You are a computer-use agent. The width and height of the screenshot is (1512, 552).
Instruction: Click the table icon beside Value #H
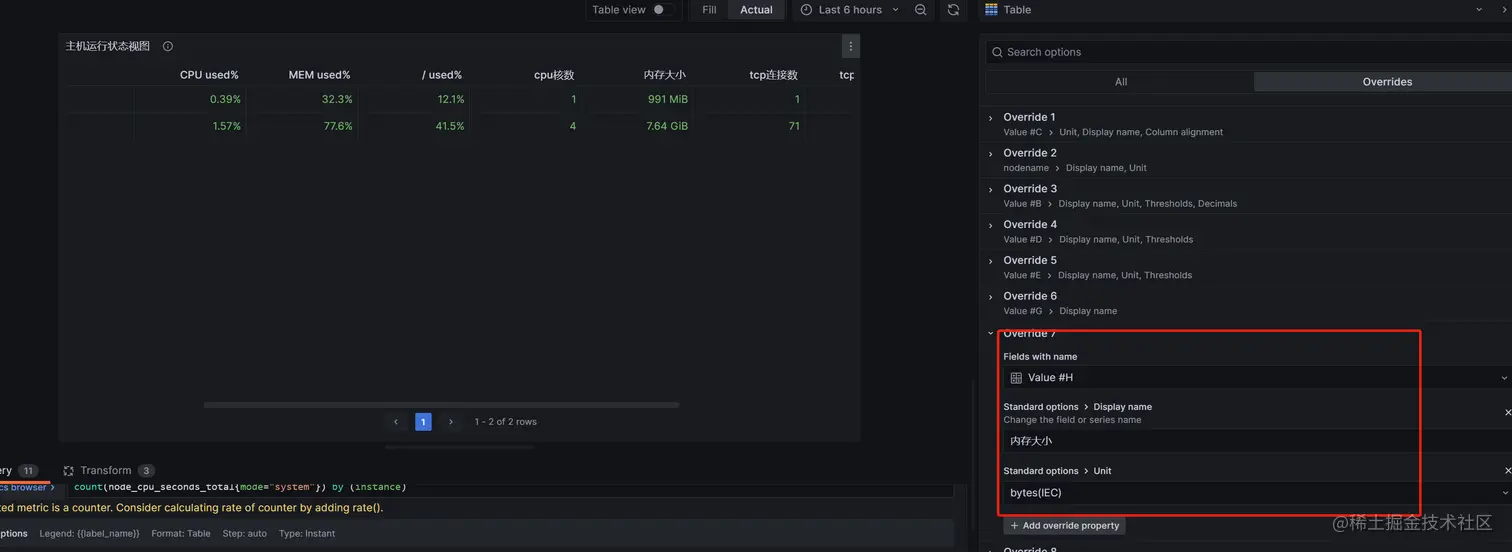pos(1016,378)
